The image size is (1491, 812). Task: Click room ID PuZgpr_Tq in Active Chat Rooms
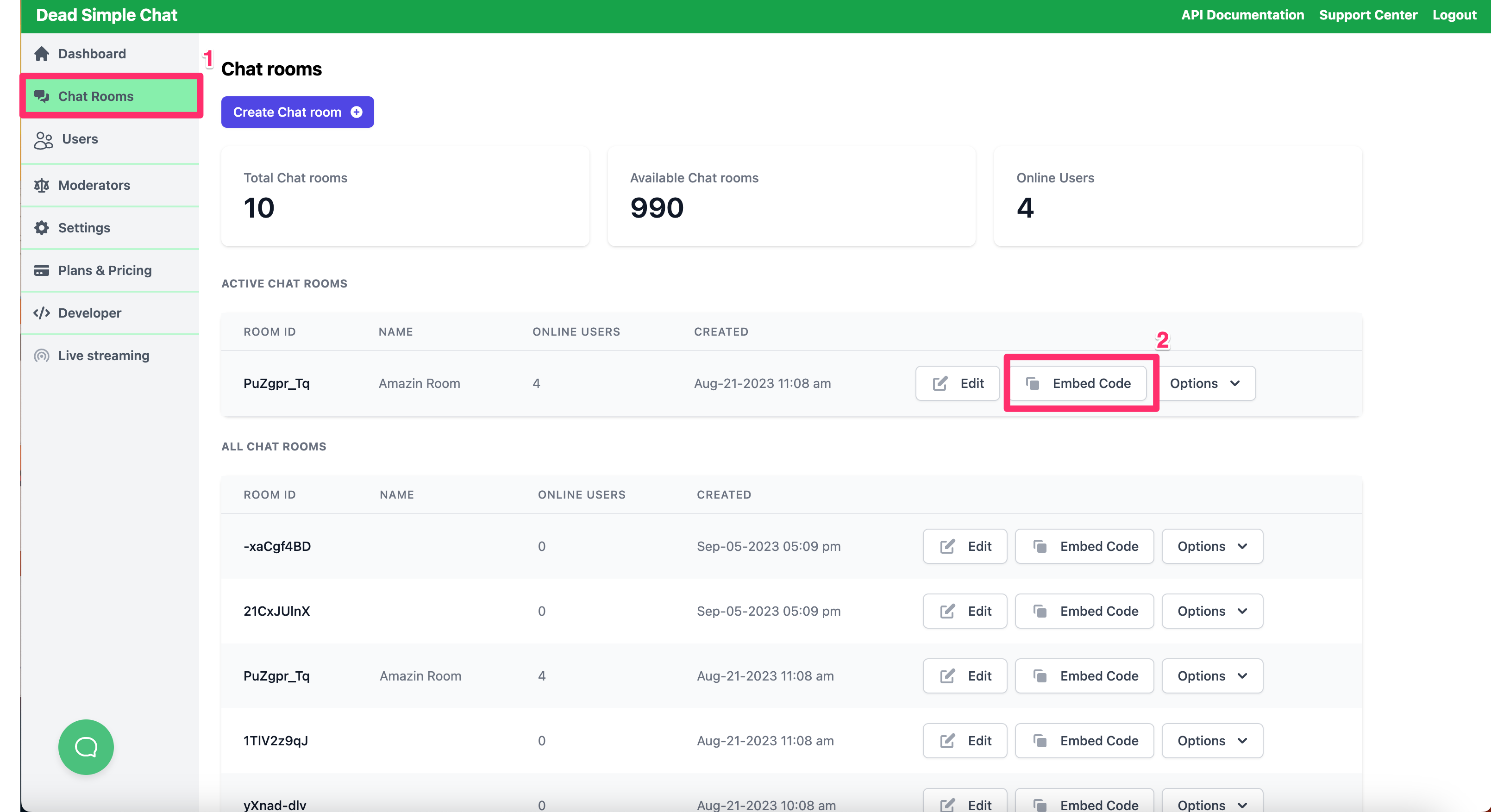277,383
